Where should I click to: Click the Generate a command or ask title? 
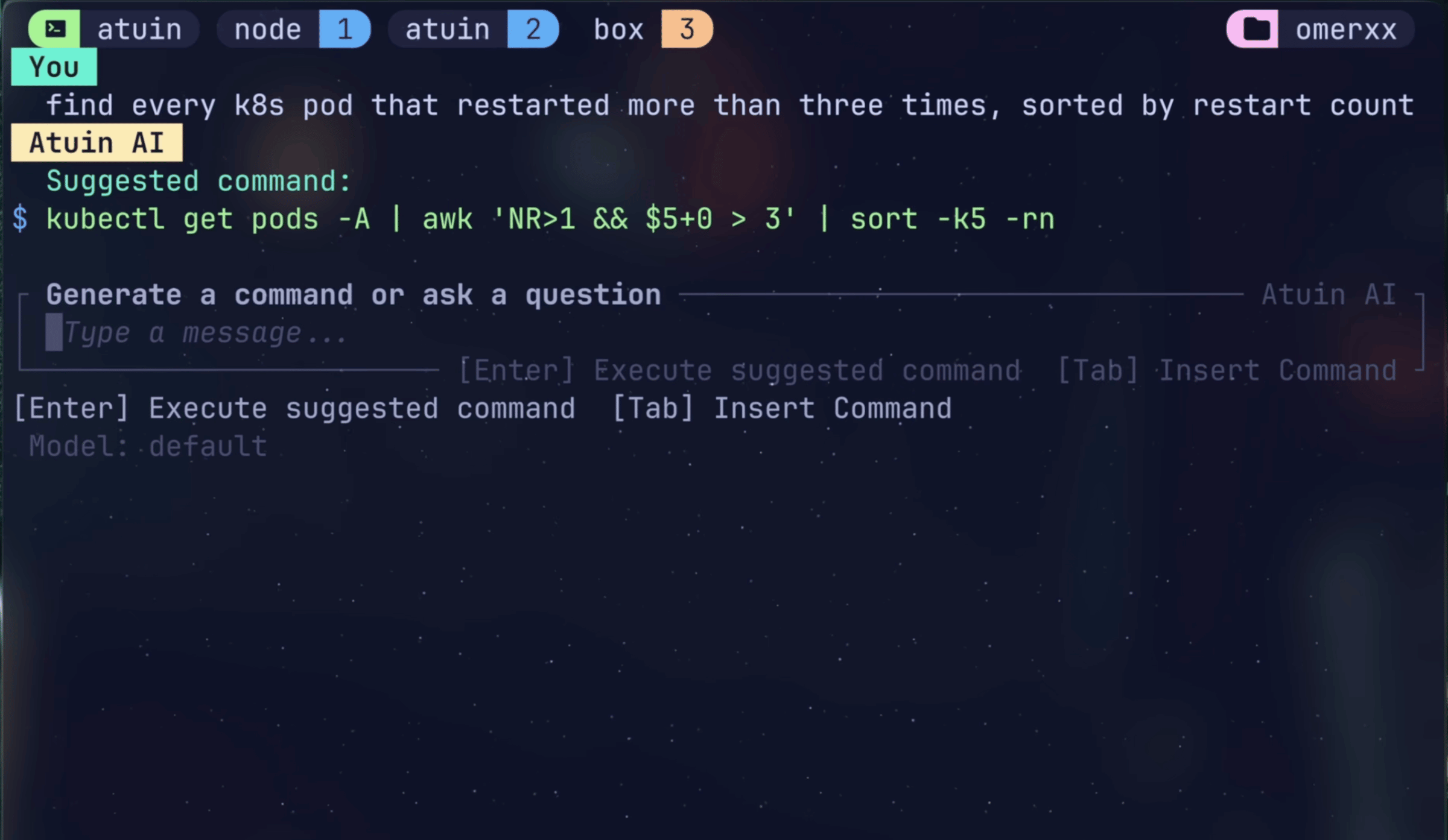click(x=354, y=295)
